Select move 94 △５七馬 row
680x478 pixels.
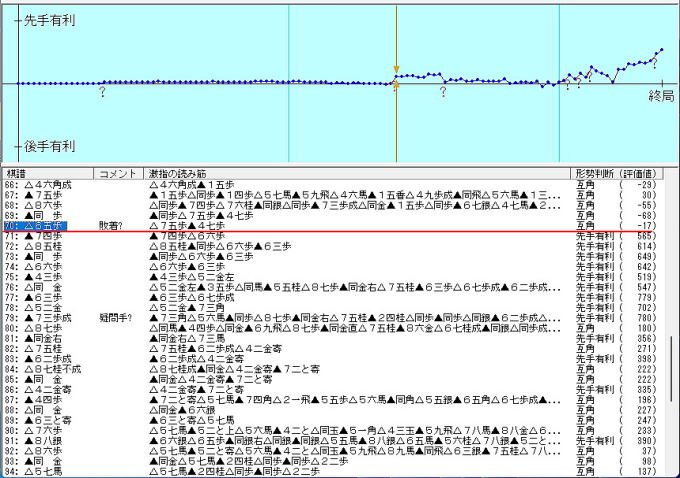click(40, 471)
